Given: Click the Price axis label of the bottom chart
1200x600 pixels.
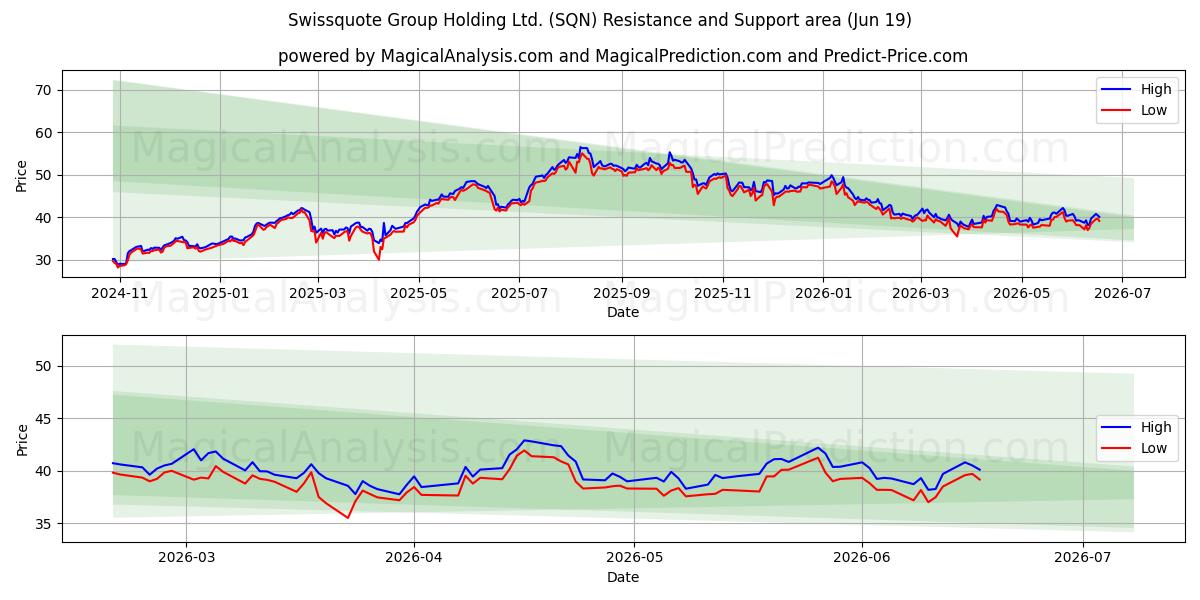Looking at the screenshot, I should (22, 439).
